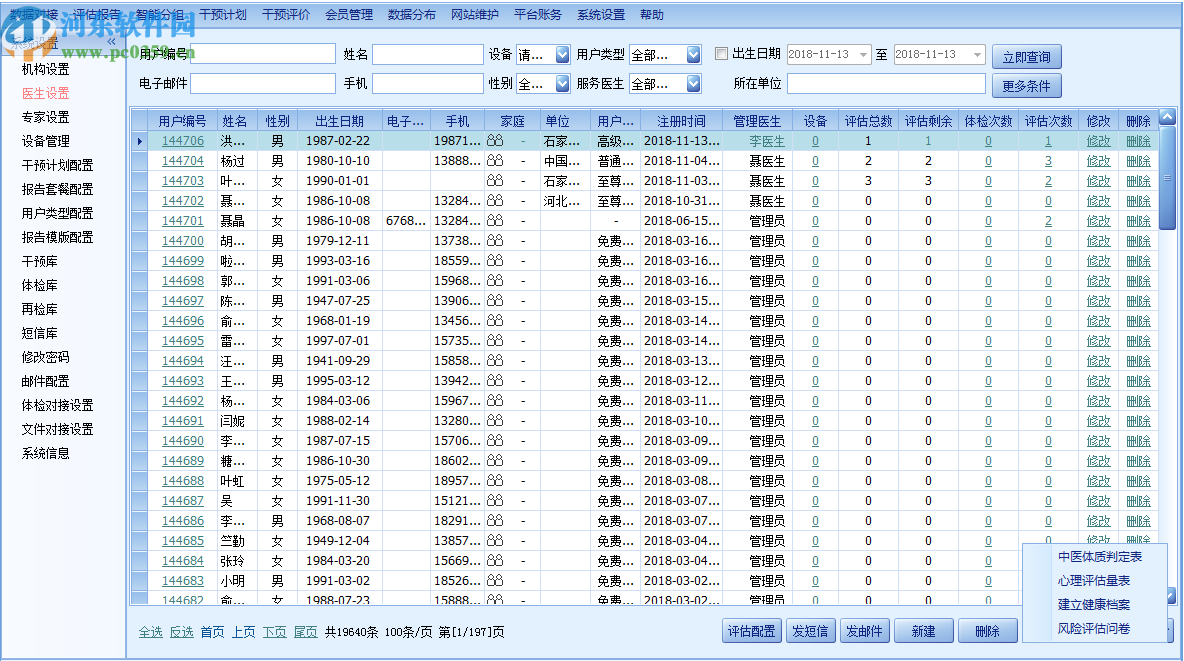The image size is (1184, 661).
Task: Open the 服务医生 dropdown list
Action: coord(693,84)
